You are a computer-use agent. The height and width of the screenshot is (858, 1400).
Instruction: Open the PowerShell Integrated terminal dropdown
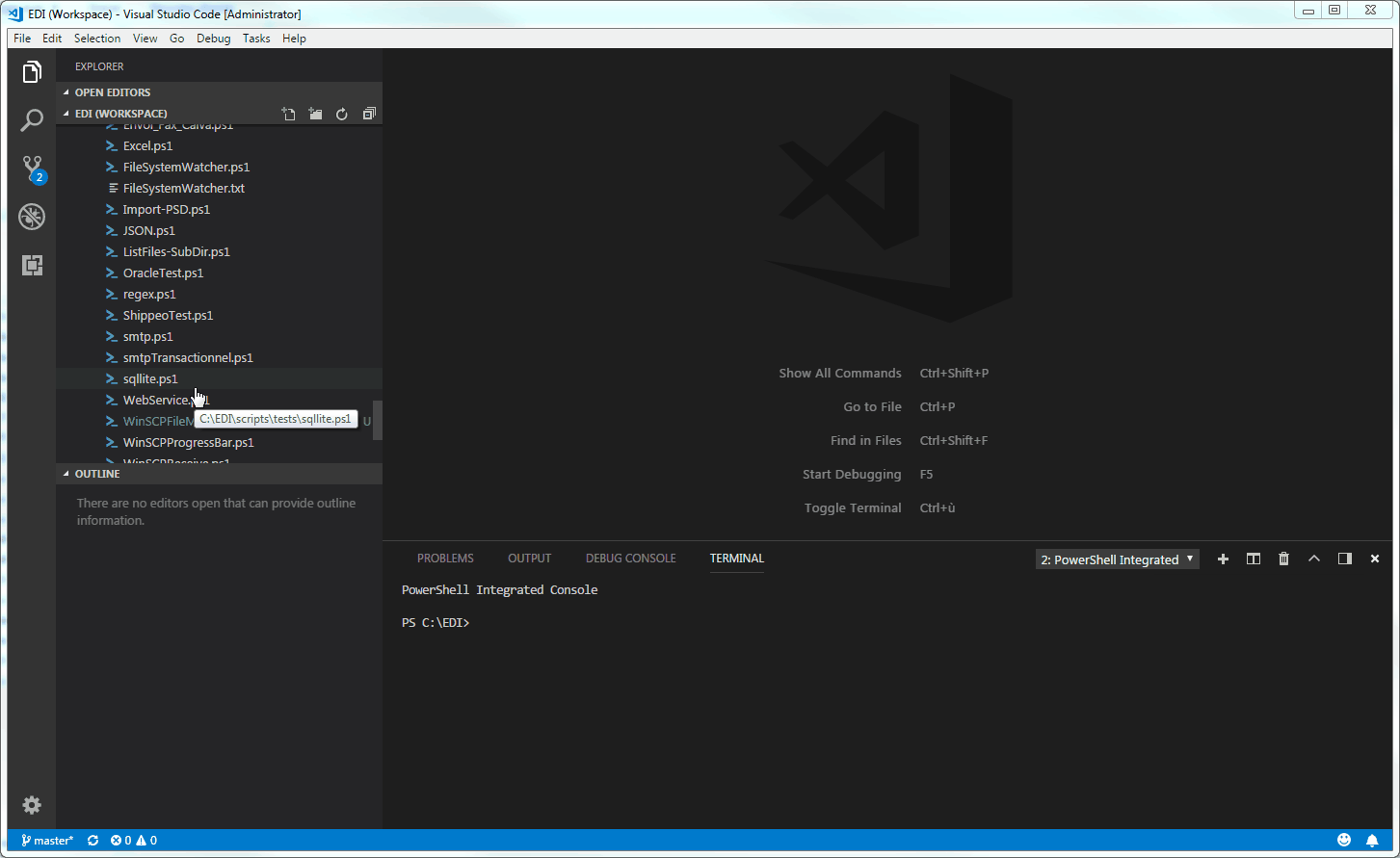[x=1117, y=559]
